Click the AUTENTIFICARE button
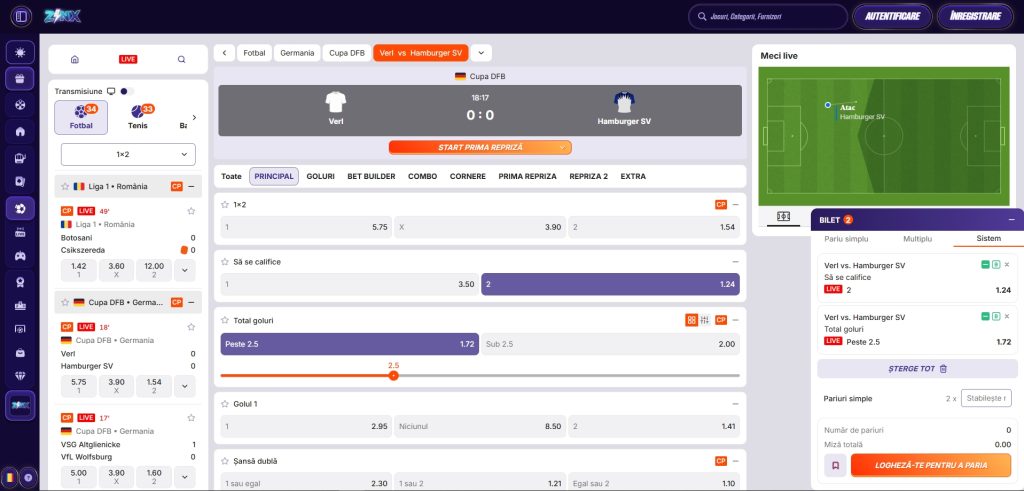Viewport: 1024px width, 491px height. 893,16
